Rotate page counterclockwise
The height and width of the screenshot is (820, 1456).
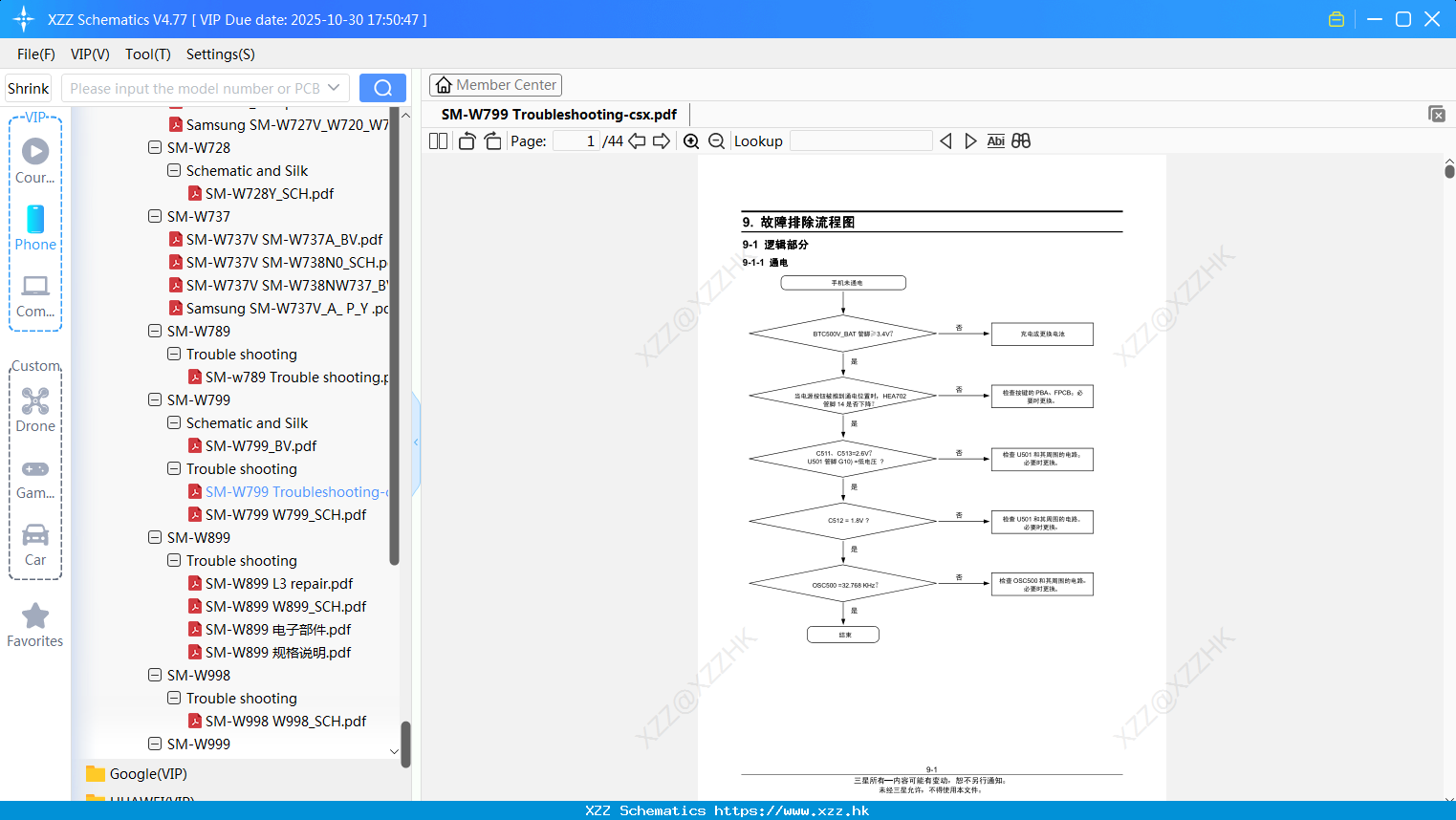point(467,140)
